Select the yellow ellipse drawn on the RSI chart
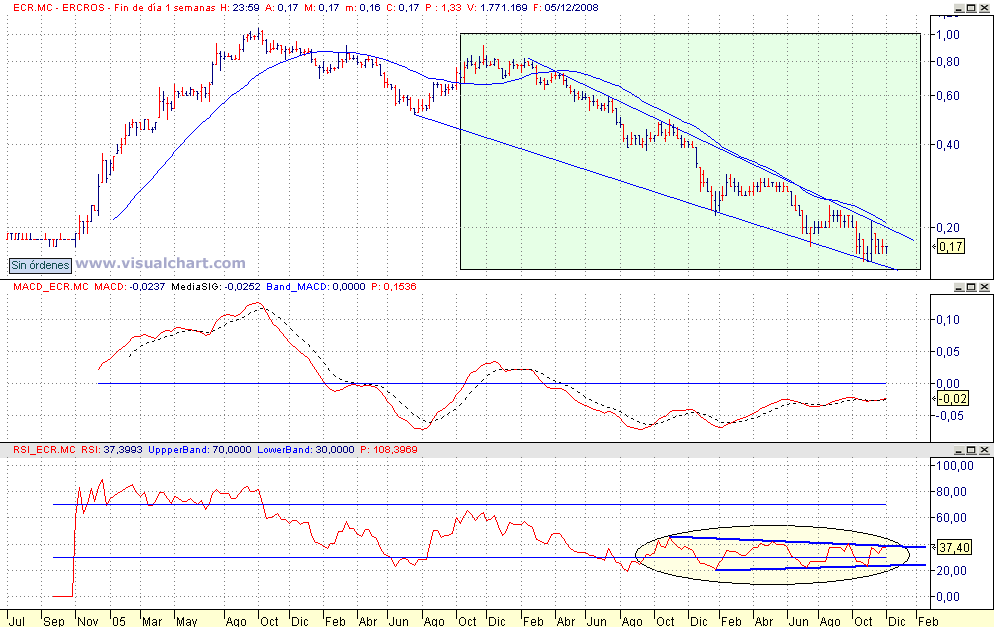 [x=772, y=555]
